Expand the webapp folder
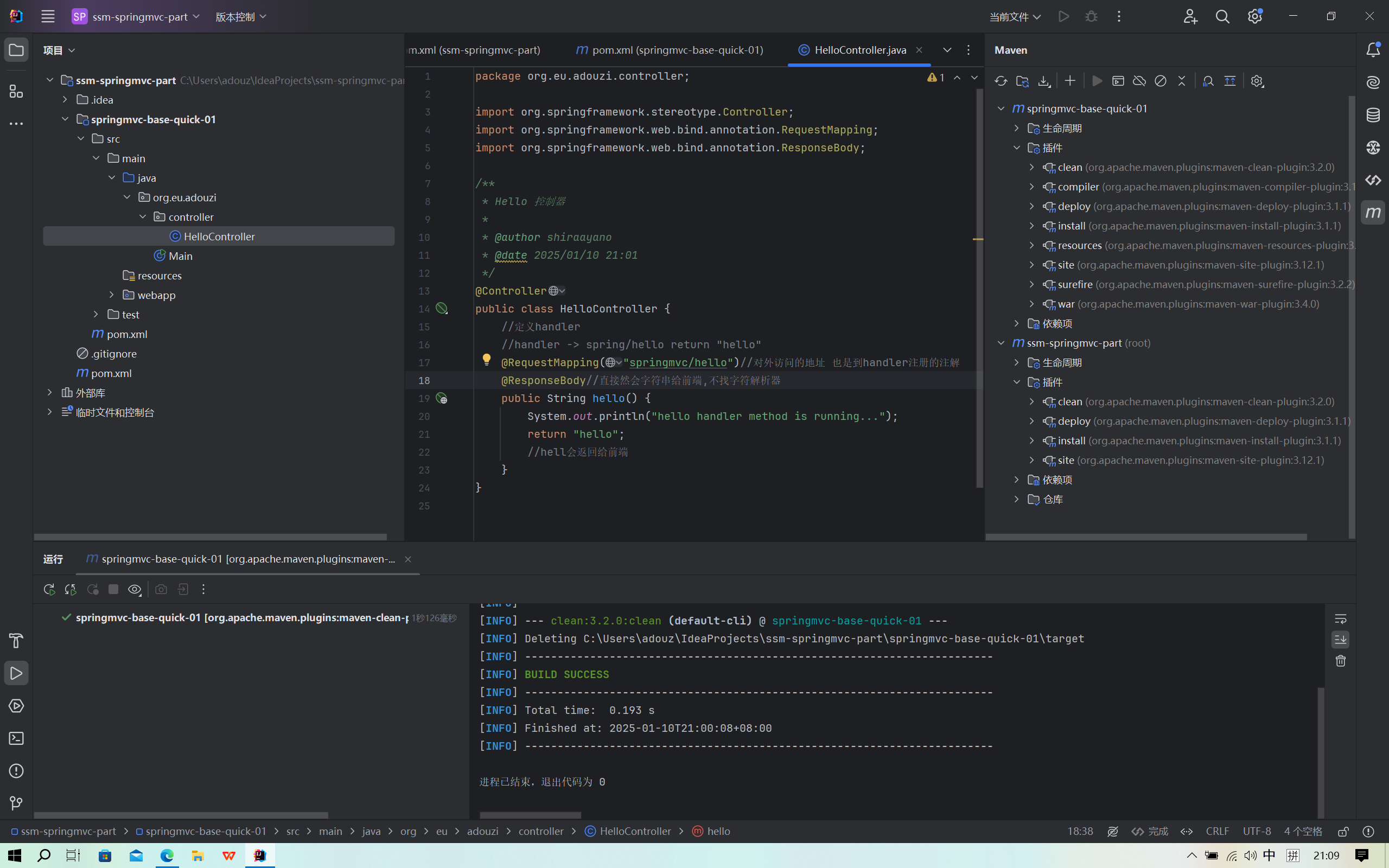Viewport: 1389px width, 868px height. click(x=112, y=295)
